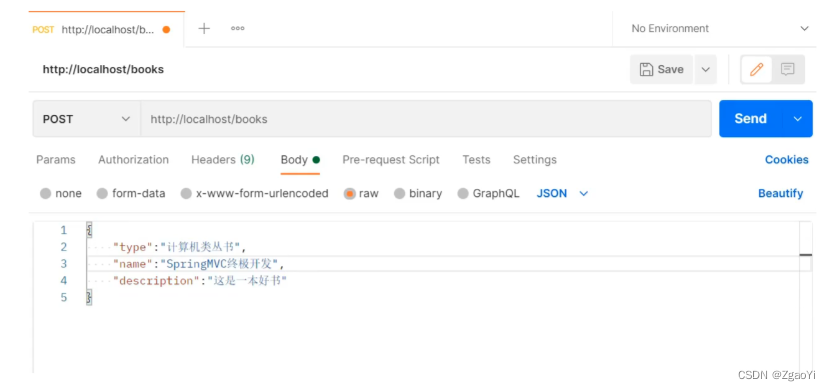This screenshot has width=830, height=391.
Task: Expand the Send button options arrow
Action: coord(798,119)
